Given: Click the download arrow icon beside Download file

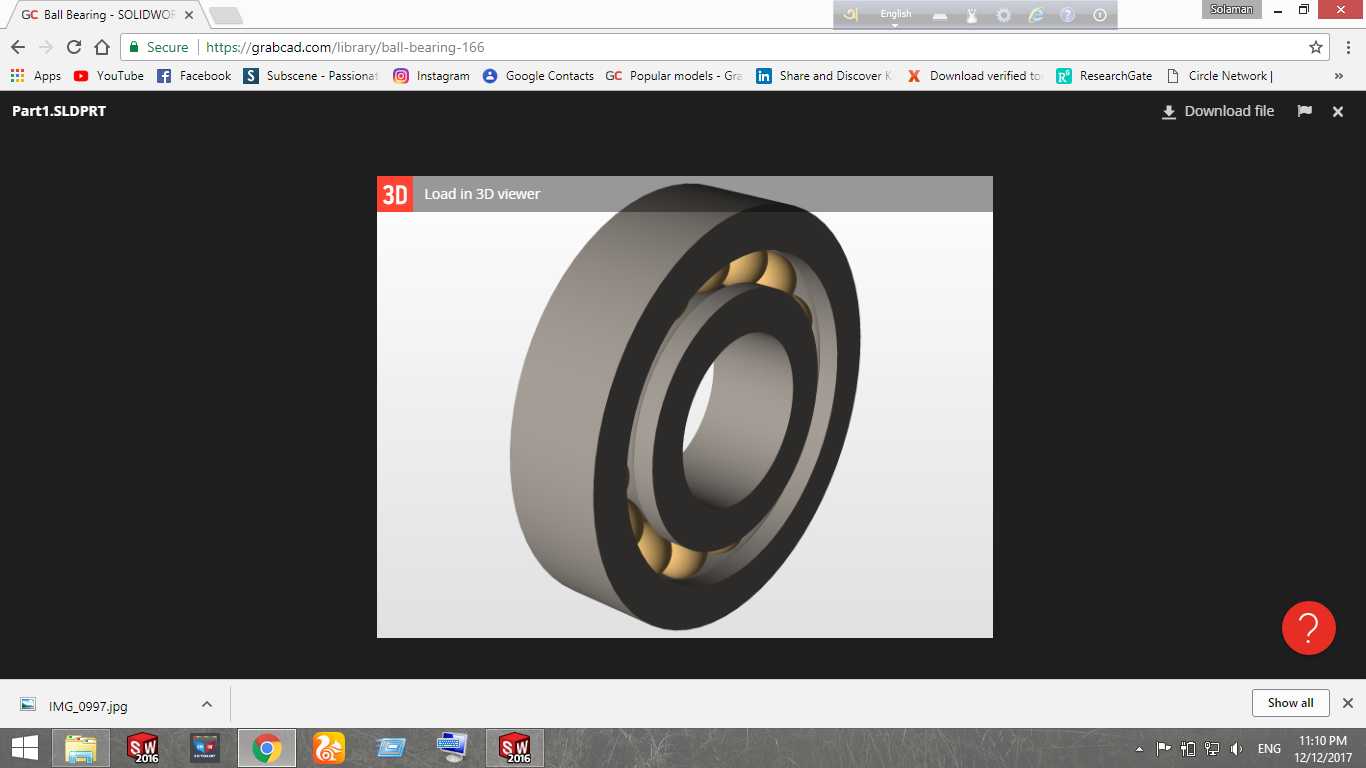Looking at the screenshot, I should pos(1168,112).
